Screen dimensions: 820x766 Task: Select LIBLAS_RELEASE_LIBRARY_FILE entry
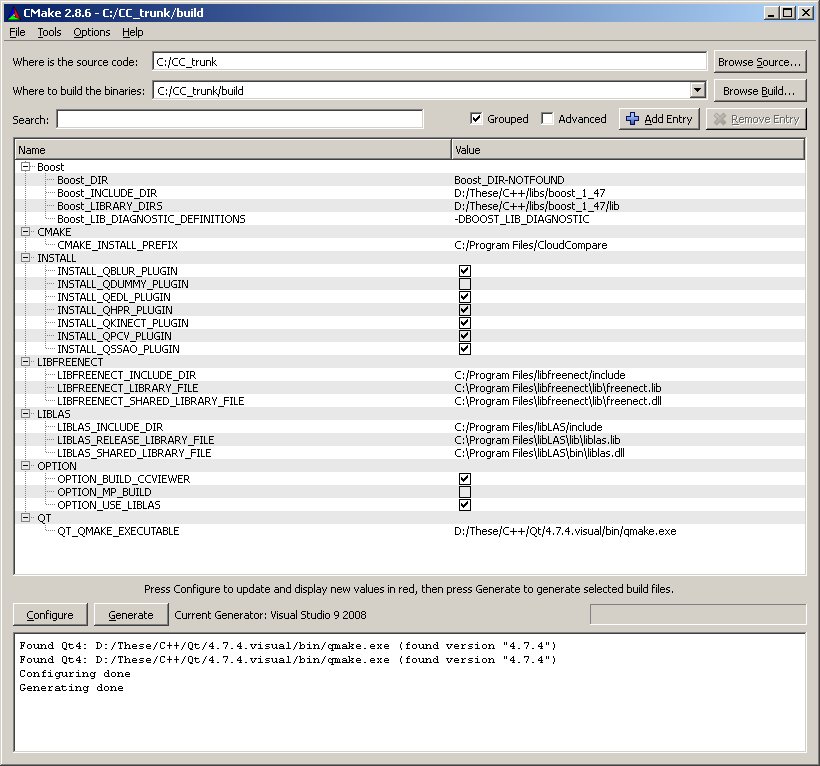(x=136, y=440)
